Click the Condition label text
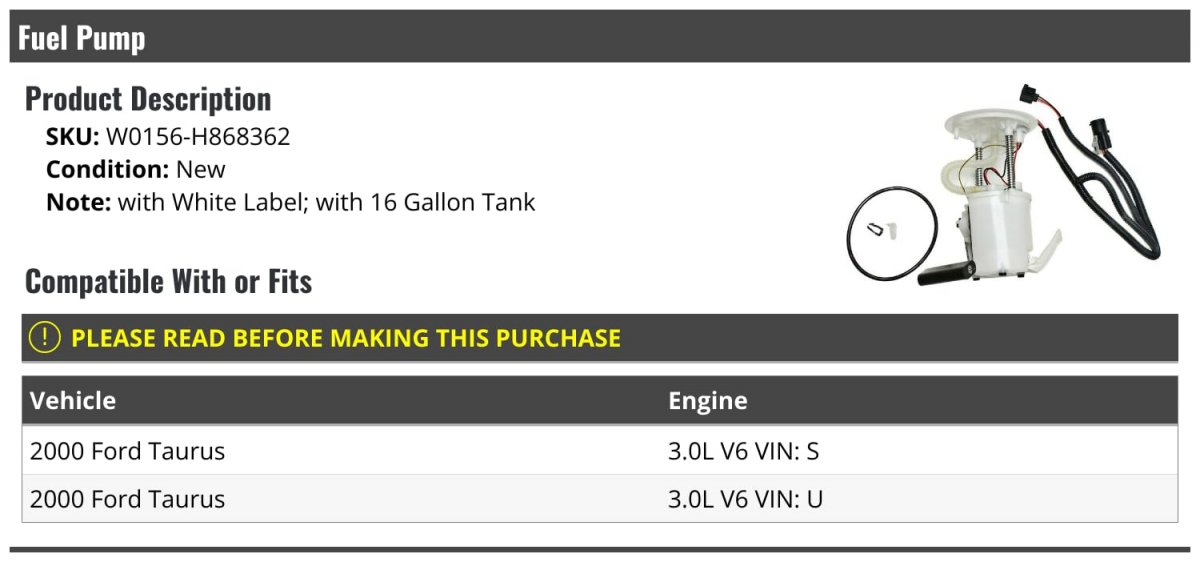The height and width of the screenshot is (562, 1200). [x=108, y=169]
